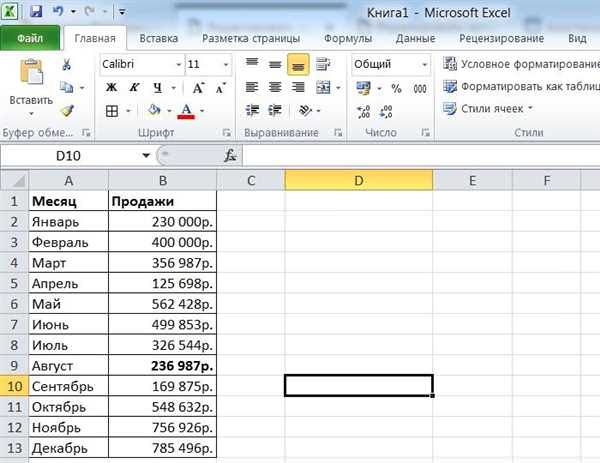Image resolution: width=600 pixels, height=463 pixels.
Task: Select the Format Painter brush
Action: pos(67,111)
